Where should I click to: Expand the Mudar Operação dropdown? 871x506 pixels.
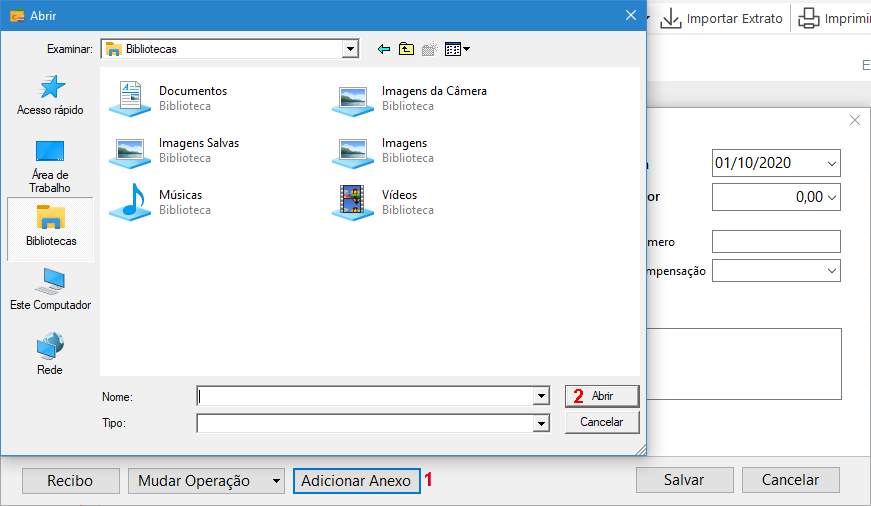point(276,481)
